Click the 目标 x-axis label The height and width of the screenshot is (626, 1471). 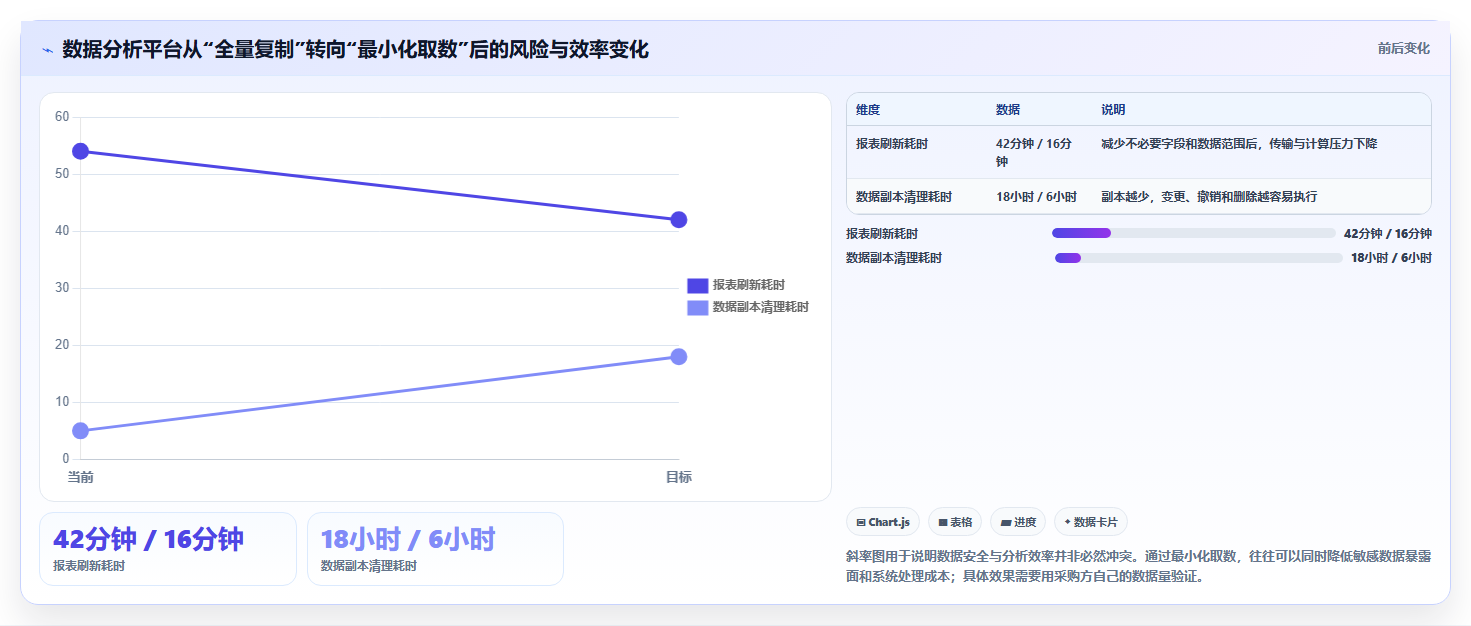679,477
